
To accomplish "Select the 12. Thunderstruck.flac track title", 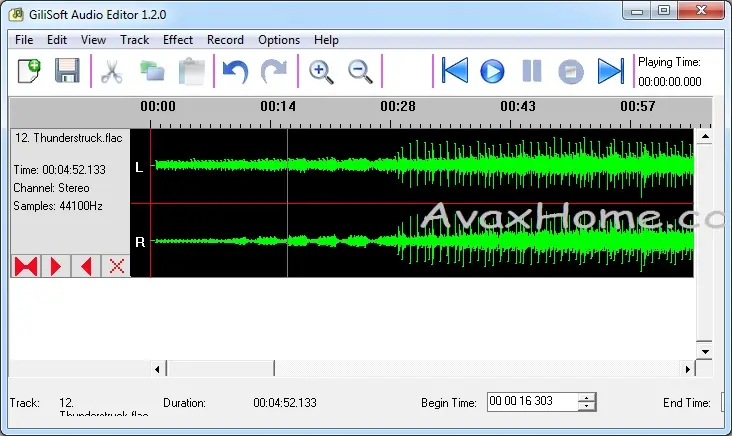I will coord(69,138).
